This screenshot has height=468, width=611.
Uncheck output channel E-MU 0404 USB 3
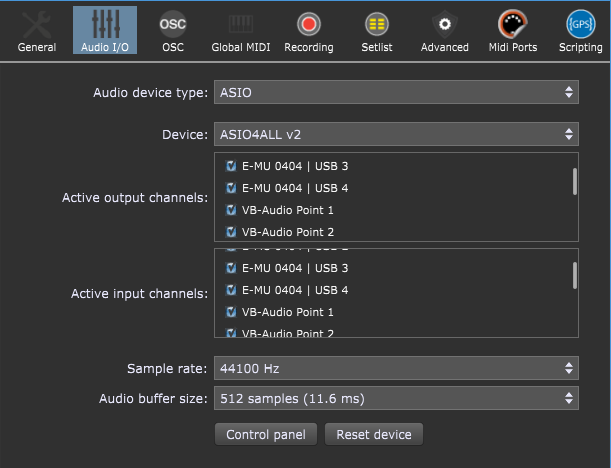(231, 166)
